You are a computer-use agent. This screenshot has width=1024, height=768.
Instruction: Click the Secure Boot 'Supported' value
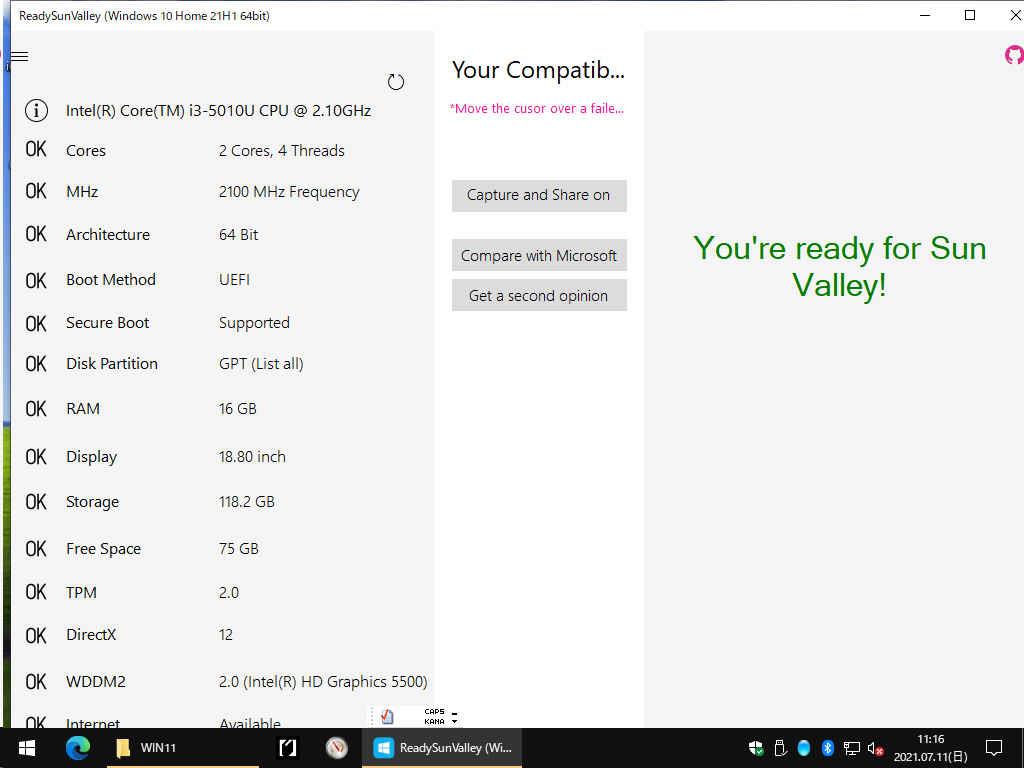pos(254,323)
